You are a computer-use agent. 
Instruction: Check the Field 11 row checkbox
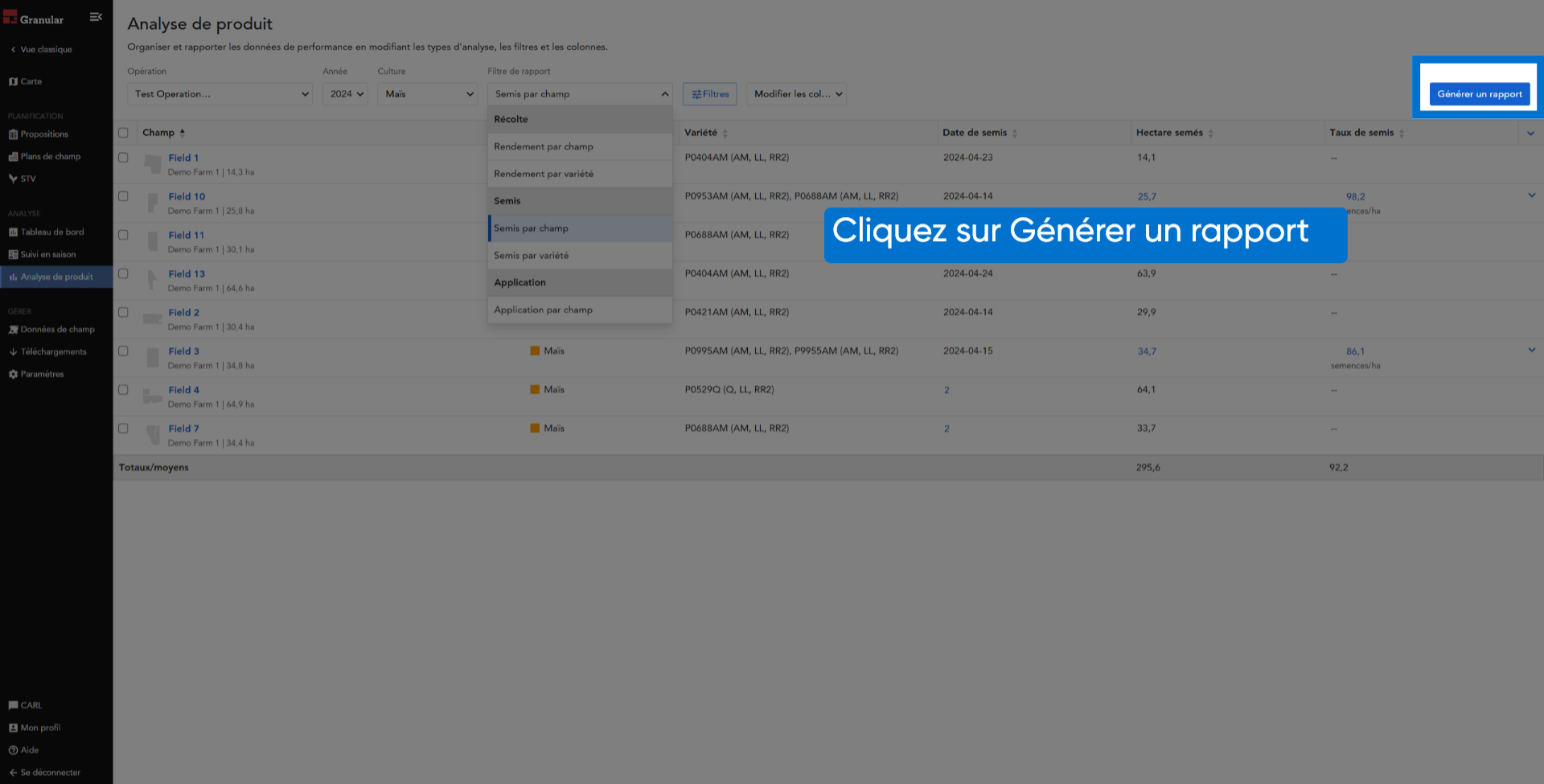click(x=123, y=235)
